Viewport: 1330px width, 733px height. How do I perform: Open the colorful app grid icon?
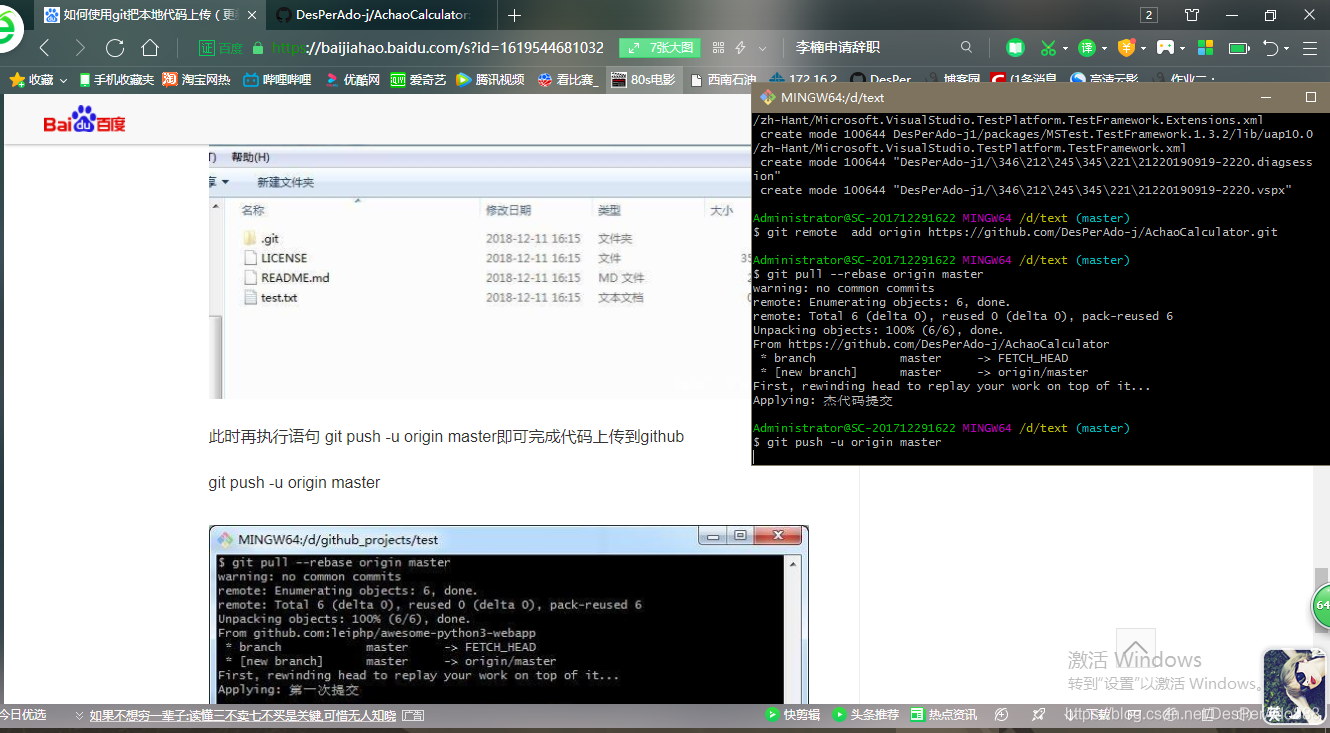pos(1205,47)
